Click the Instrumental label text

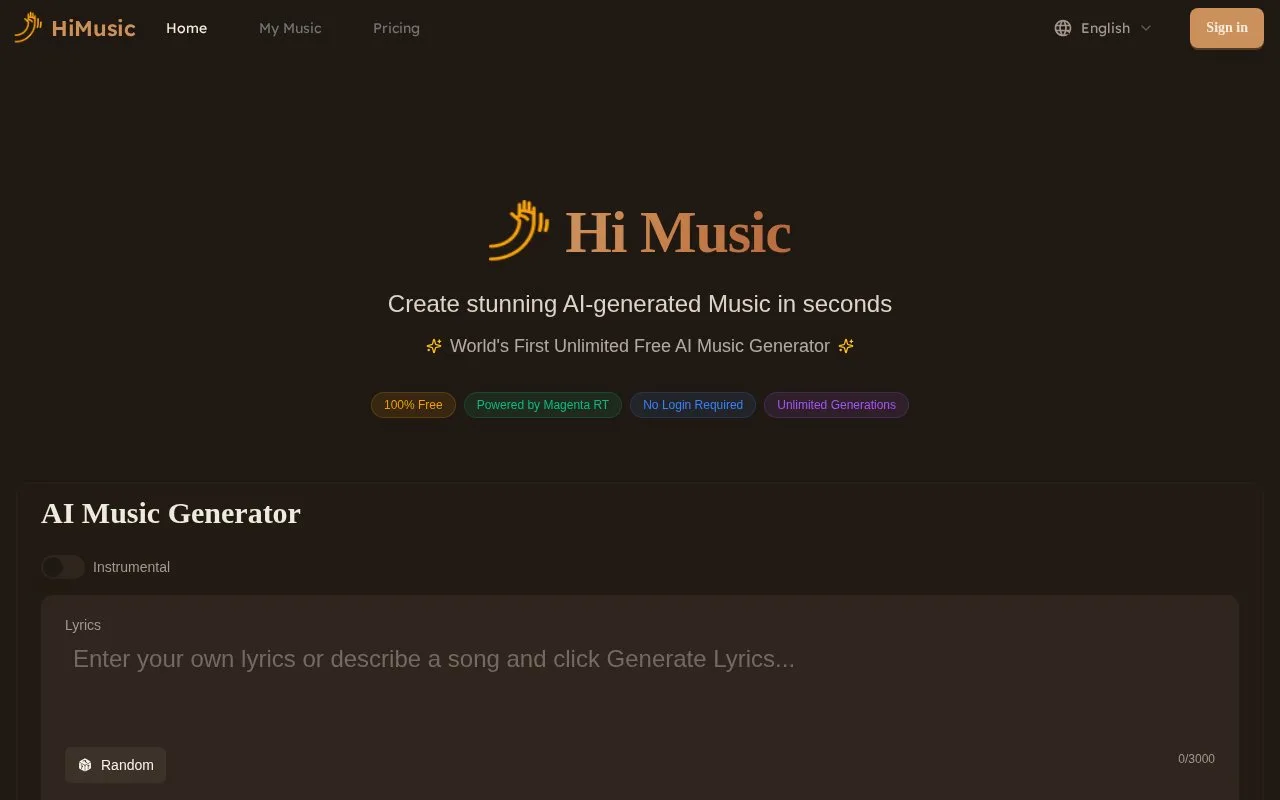tap(131, 567)
